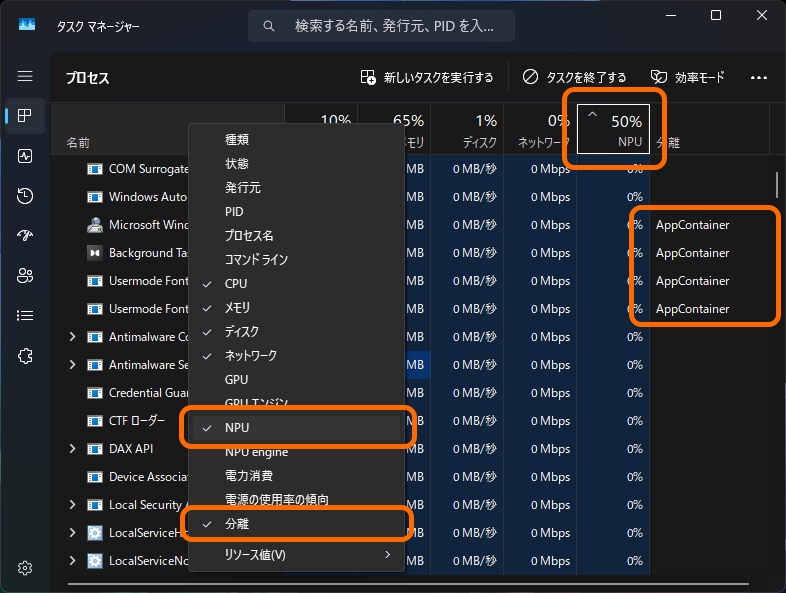Enable 電源の使用率の傾向 column

[x=296, y=500]
